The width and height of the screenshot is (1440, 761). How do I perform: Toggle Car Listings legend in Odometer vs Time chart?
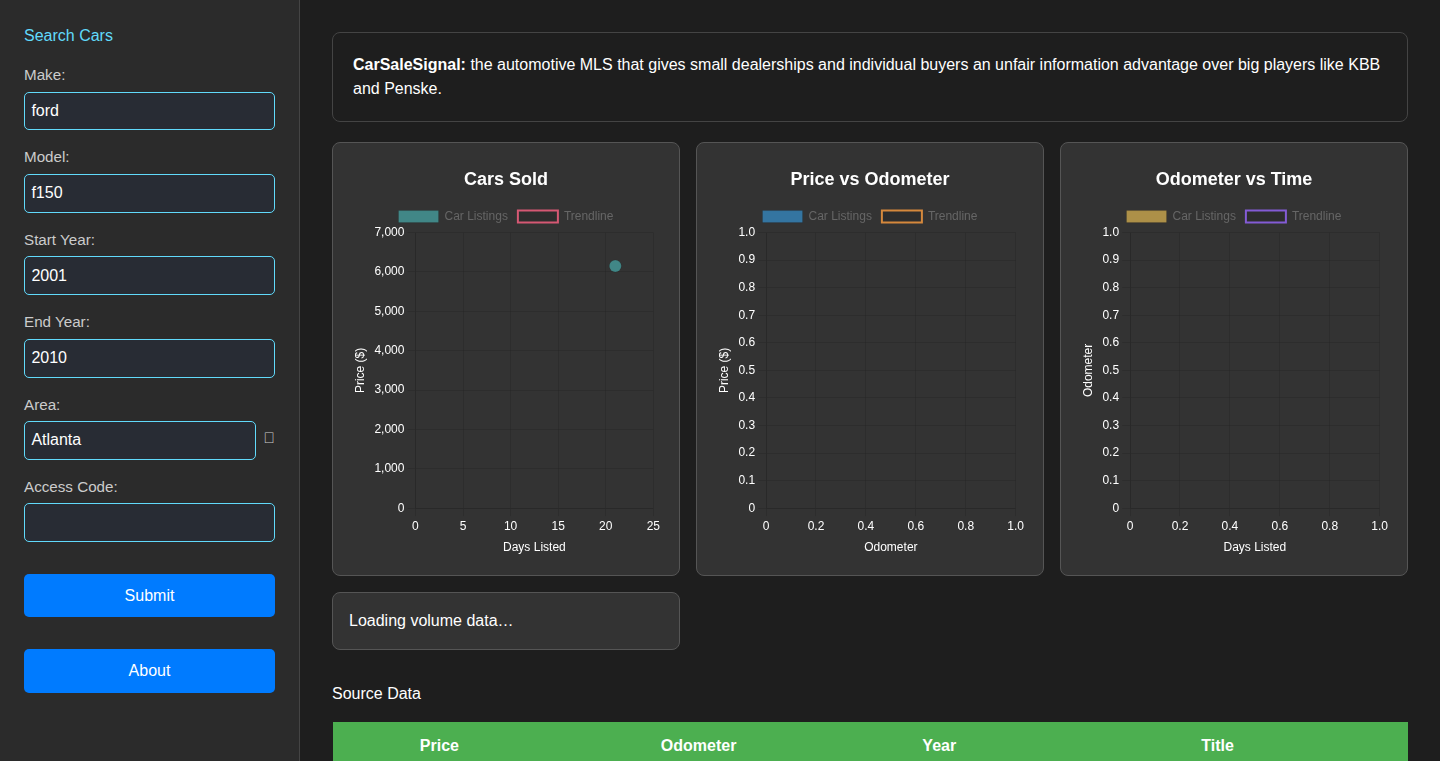(1181, 216)
